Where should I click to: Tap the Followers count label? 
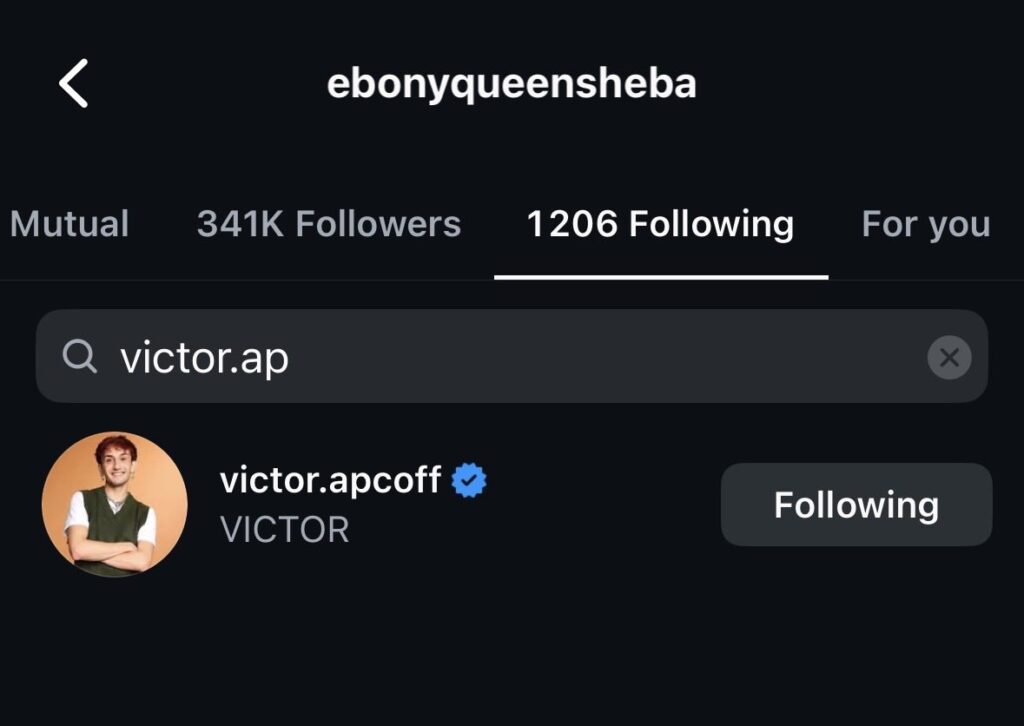point(329,224)
